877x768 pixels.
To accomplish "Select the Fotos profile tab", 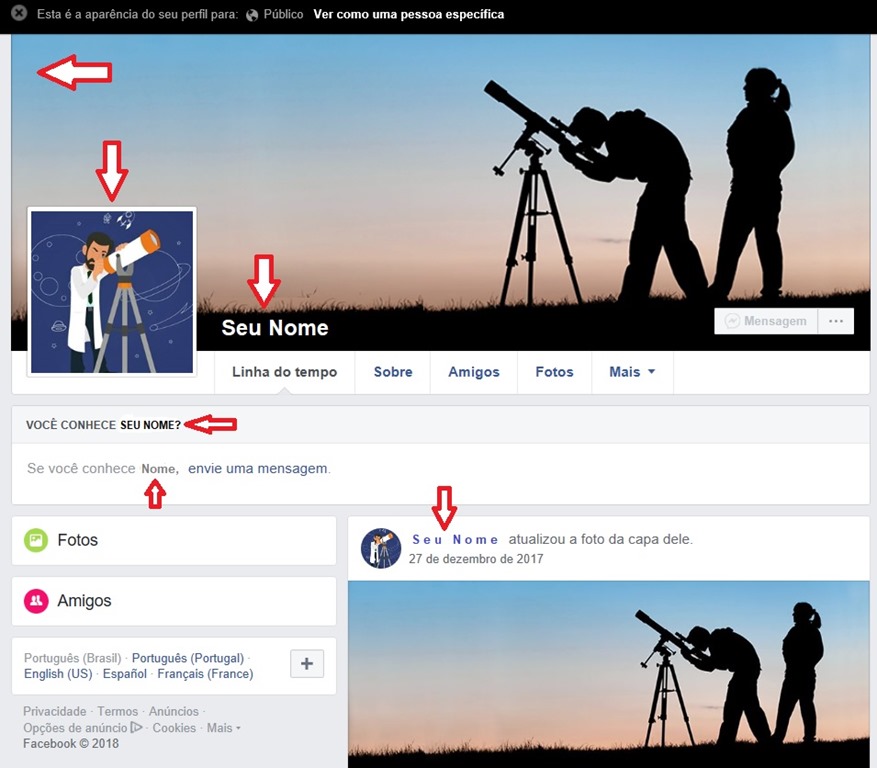I will pyautogui.click(x=554, y=372).
